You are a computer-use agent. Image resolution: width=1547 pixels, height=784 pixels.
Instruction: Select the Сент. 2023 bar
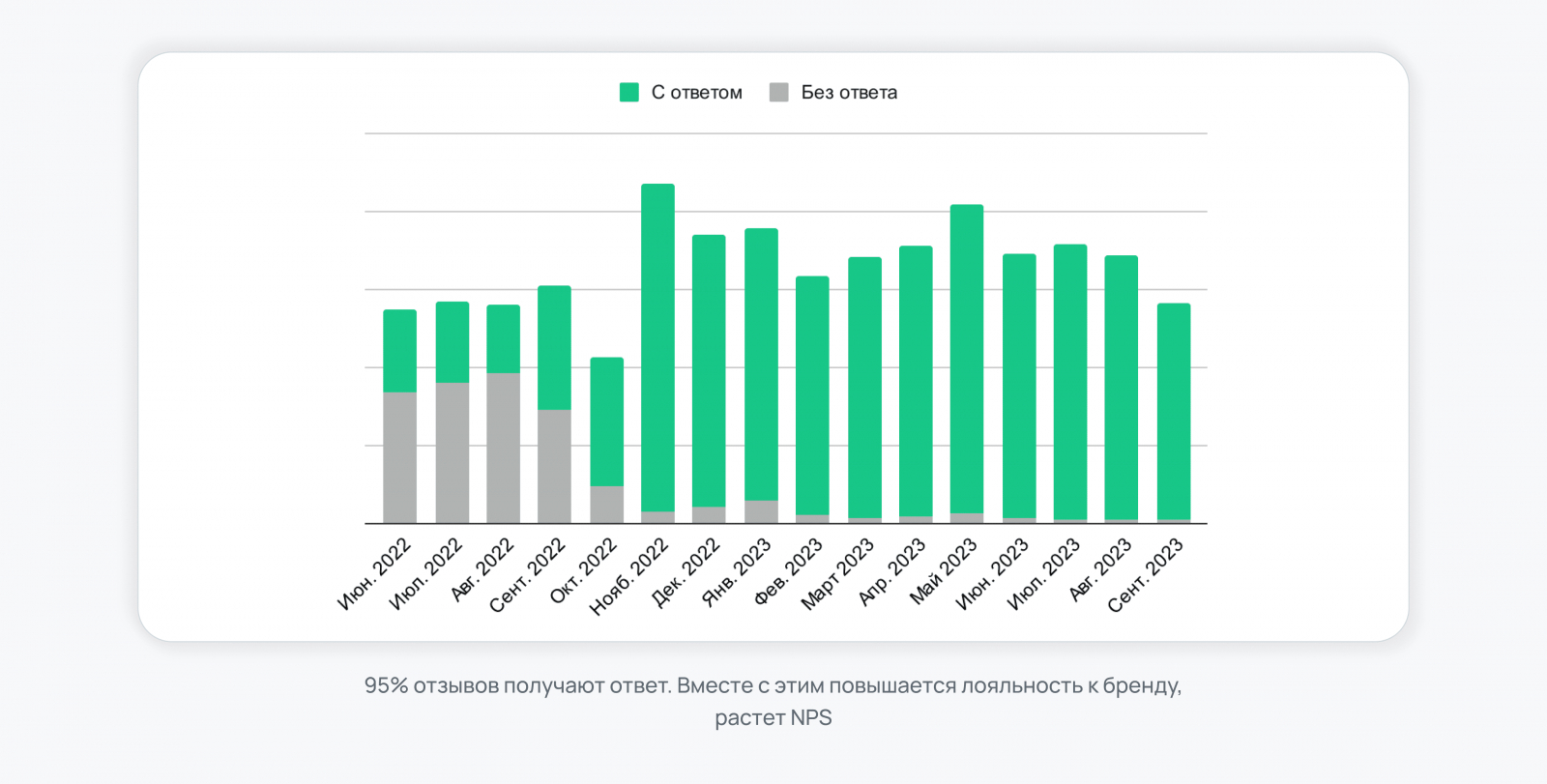(x=1174, y=413)
